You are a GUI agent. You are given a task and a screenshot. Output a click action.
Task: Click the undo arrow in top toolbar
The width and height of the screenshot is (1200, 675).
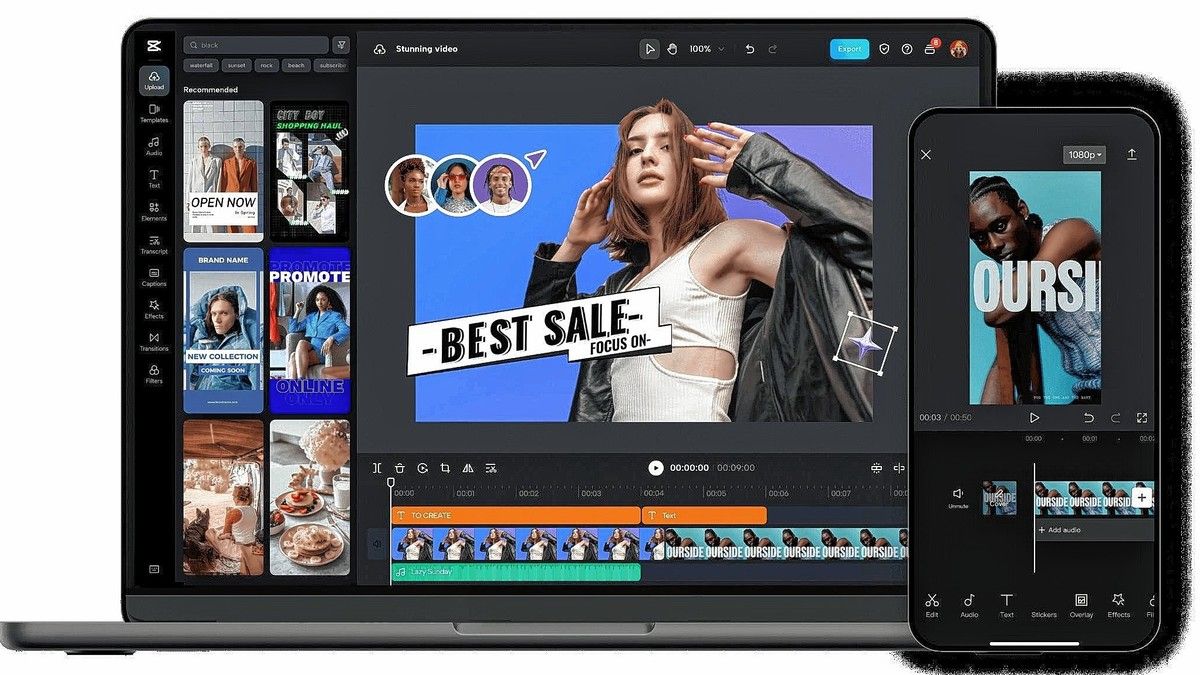tap(750, 49)
